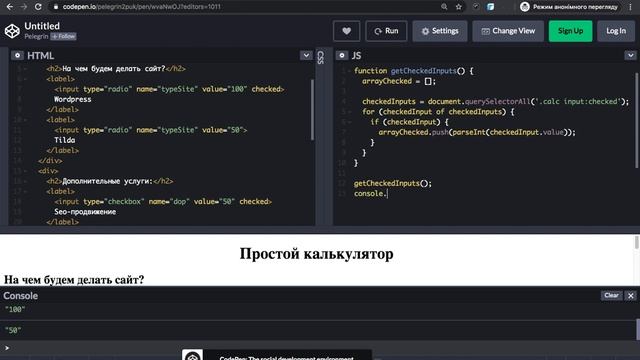Collapse the label fold arrow on line 6

pyautogui.click(x=25, y=79)
